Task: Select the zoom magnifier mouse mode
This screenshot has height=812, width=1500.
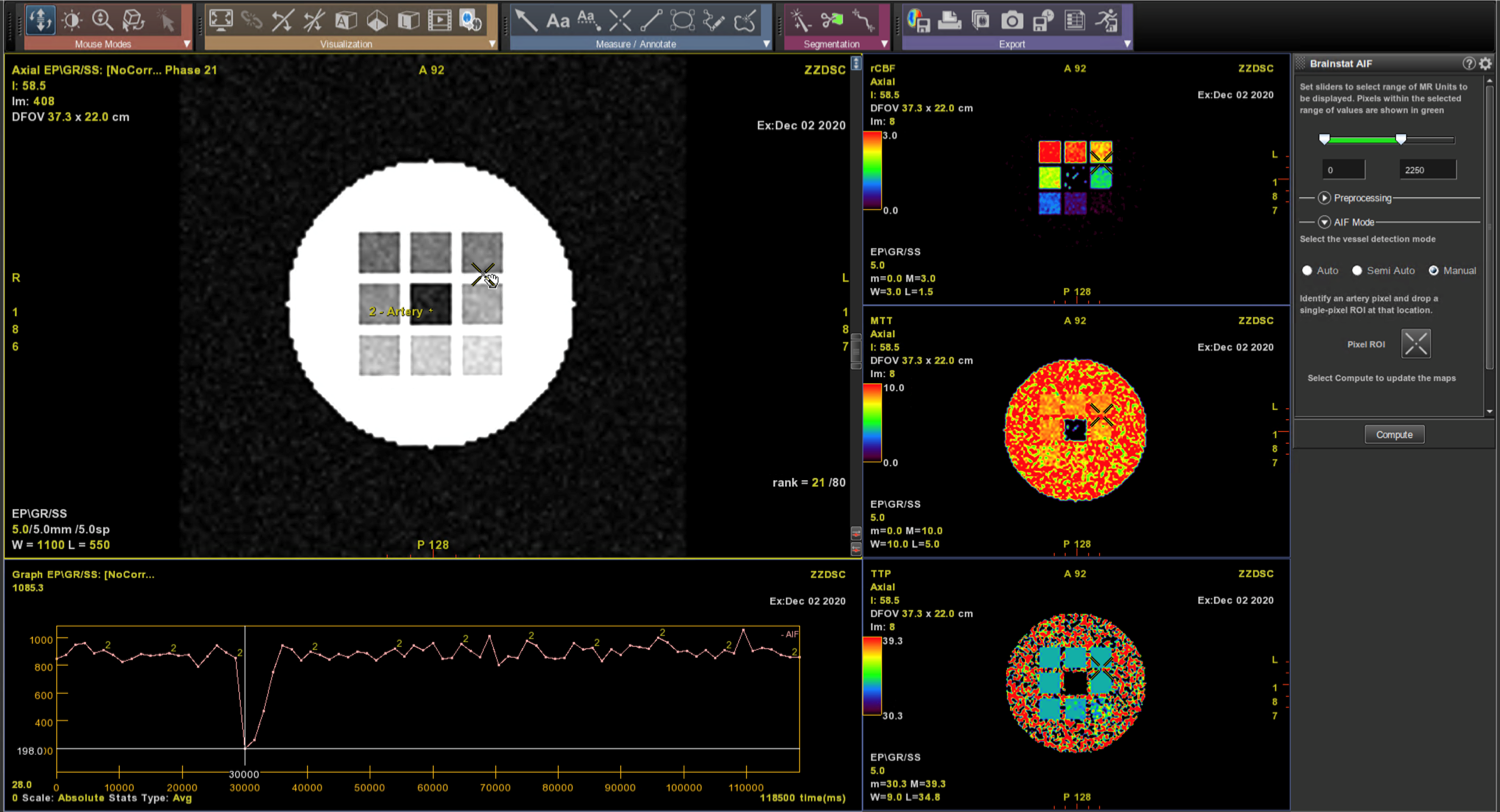Action: [102, 19]
